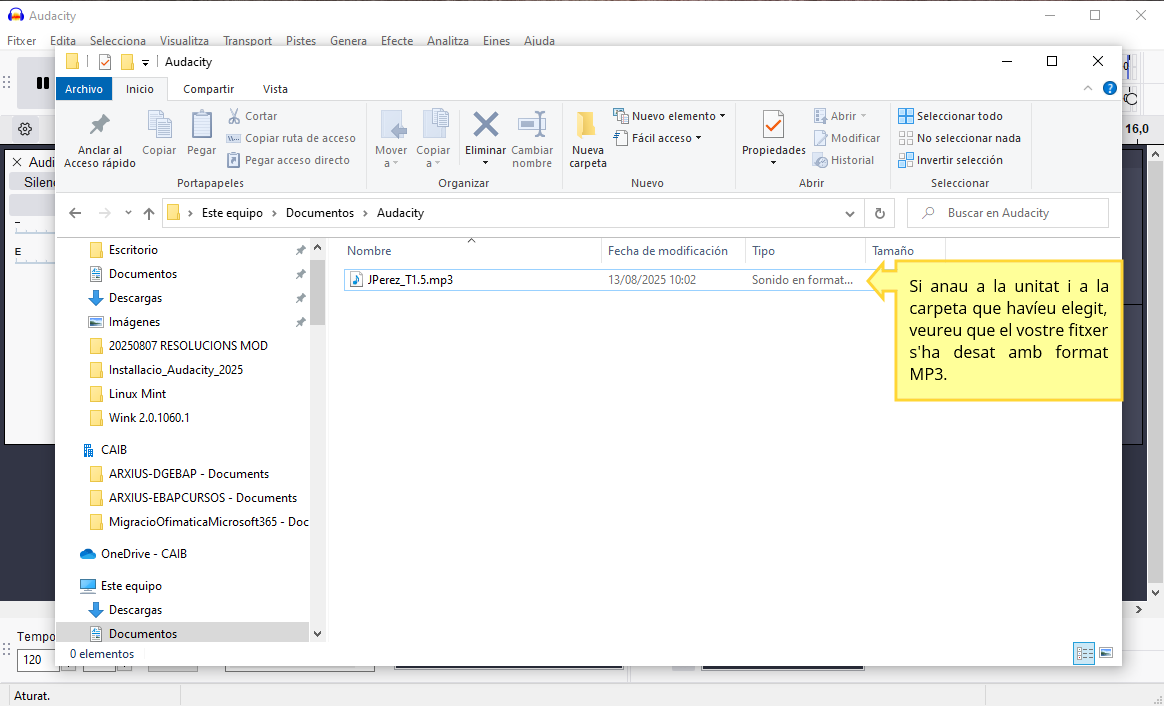1164x706 pixels.
Task: Click the Buscar en Audacity search box
Action: [1007, 213]
